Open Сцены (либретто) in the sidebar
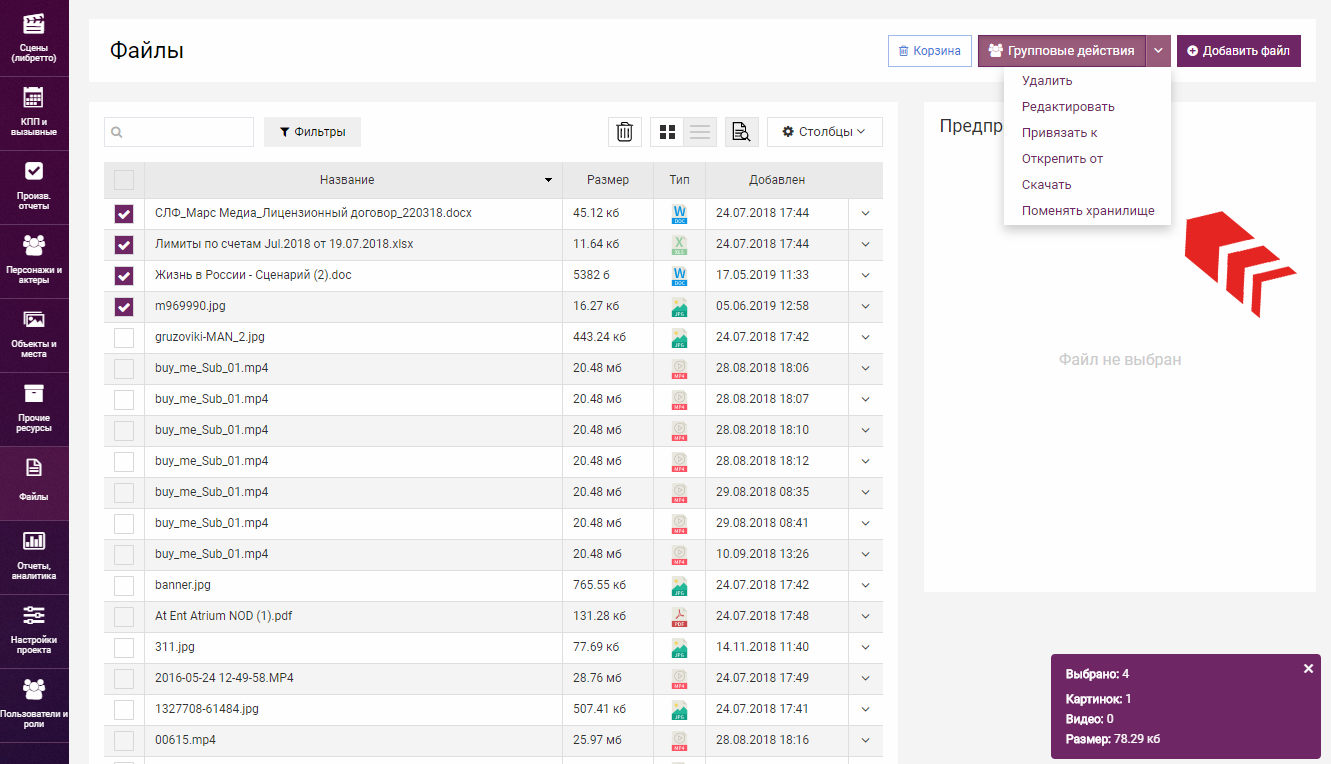 (x=34, y=38)
